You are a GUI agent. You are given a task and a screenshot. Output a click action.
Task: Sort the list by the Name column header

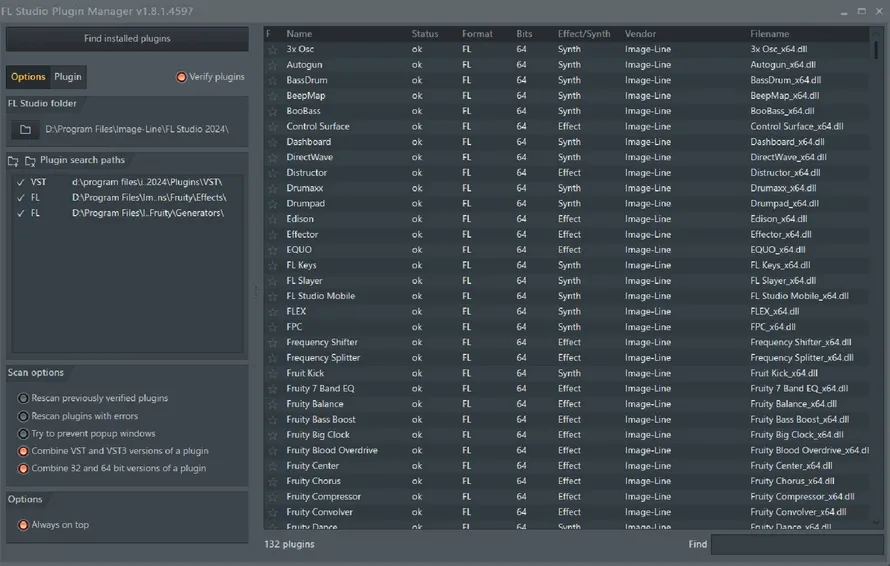[x=299, y=34]
